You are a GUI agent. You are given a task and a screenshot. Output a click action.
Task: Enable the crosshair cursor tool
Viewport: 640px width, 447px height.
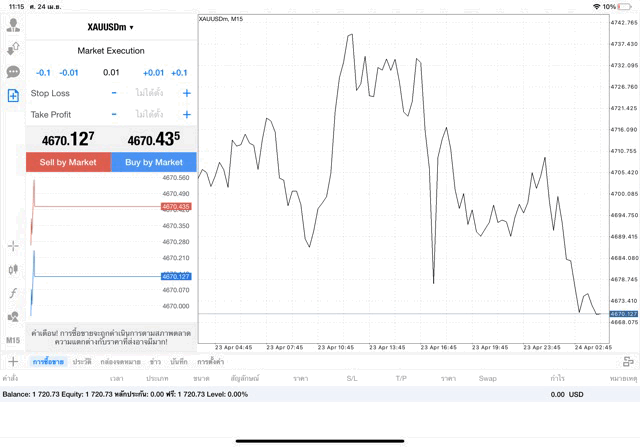coord(13,246)
